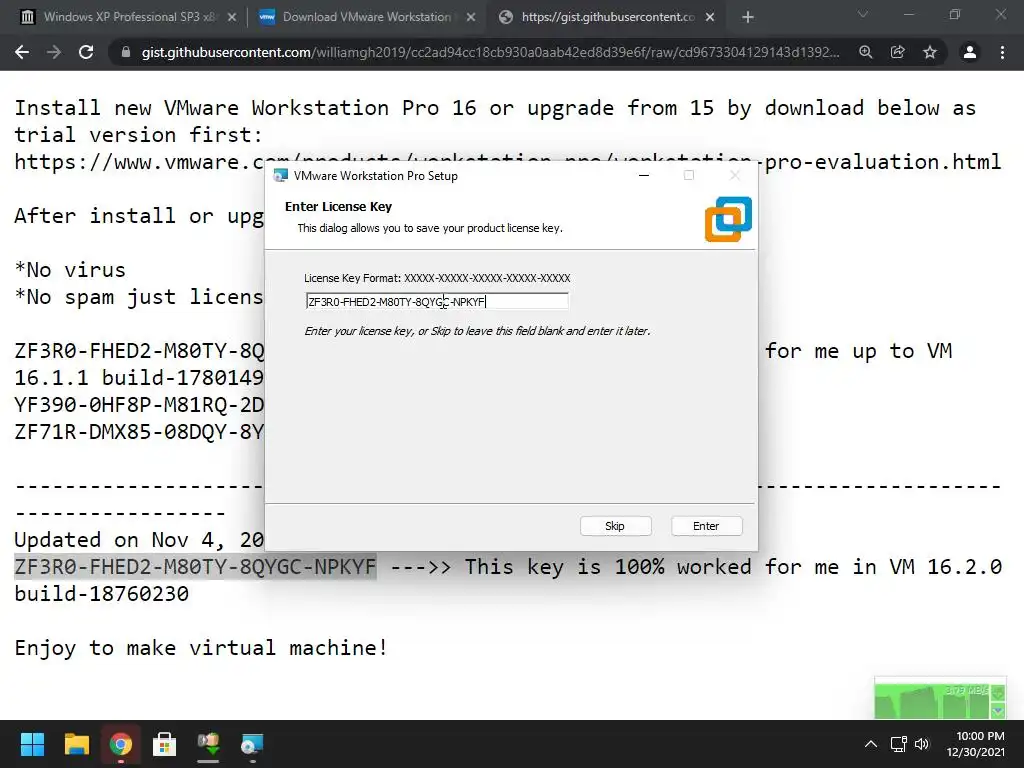Close the gist.githubusercontent tab
This screenshot has width=1024, height=768.
[710, 18]
